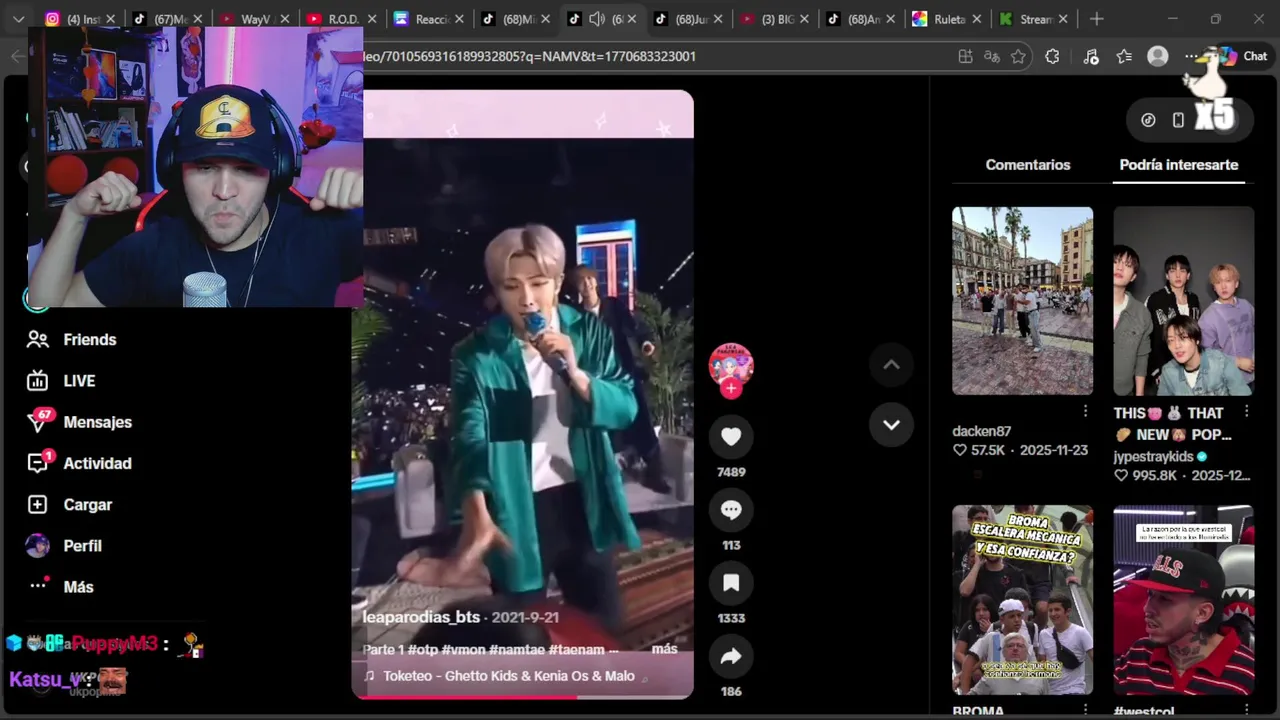Open Cargar upload in the sidebar
Image resolution: width=1280 pixels, height=720 pixels.
coord(87,505)
